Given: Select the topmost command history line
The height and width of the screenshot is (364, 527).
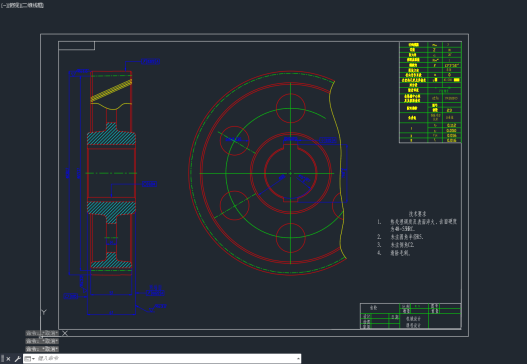Looking at the screenshot, I should coord(42,333).
